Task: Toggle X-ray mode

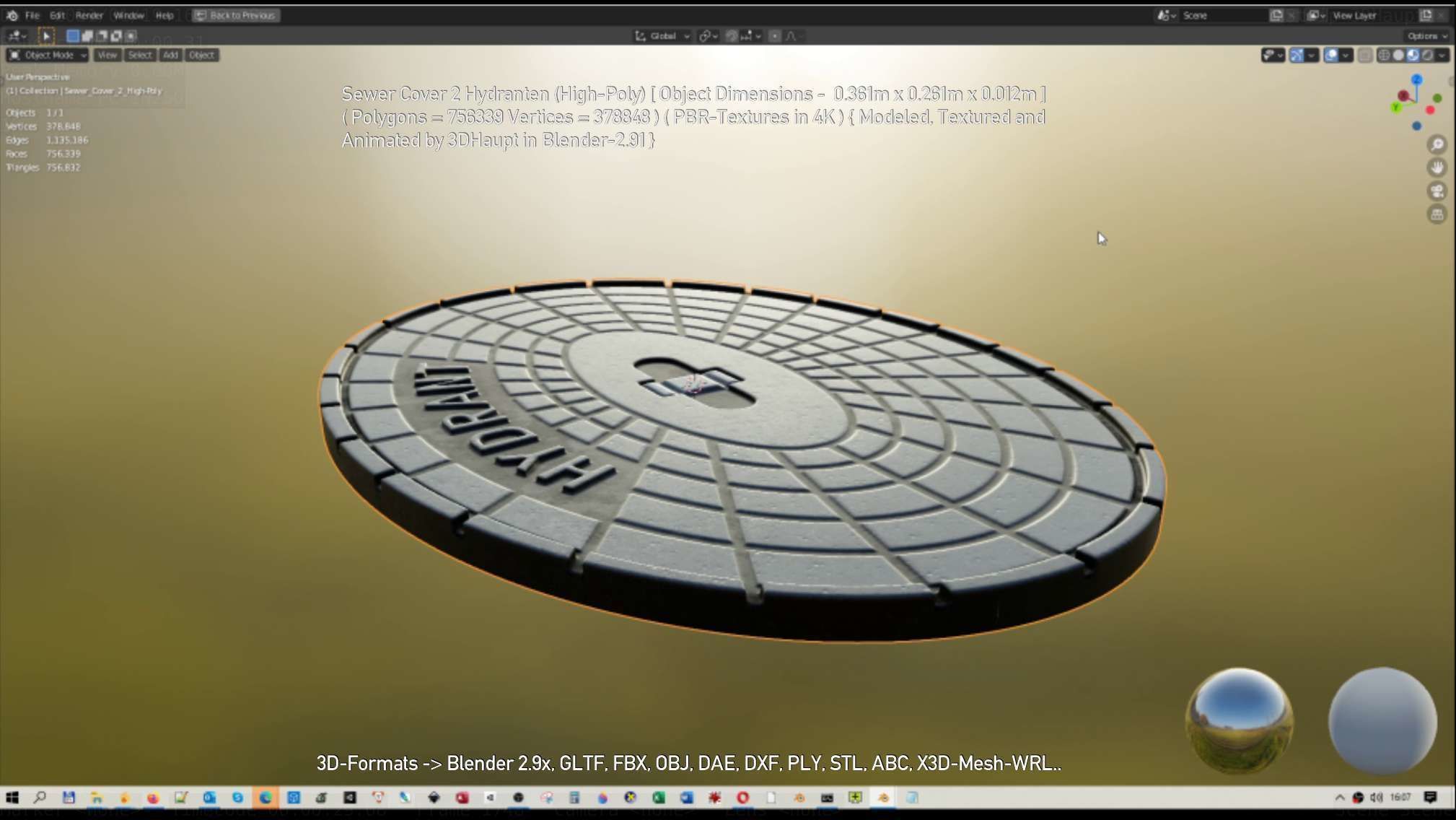Action: (1364, 55)
